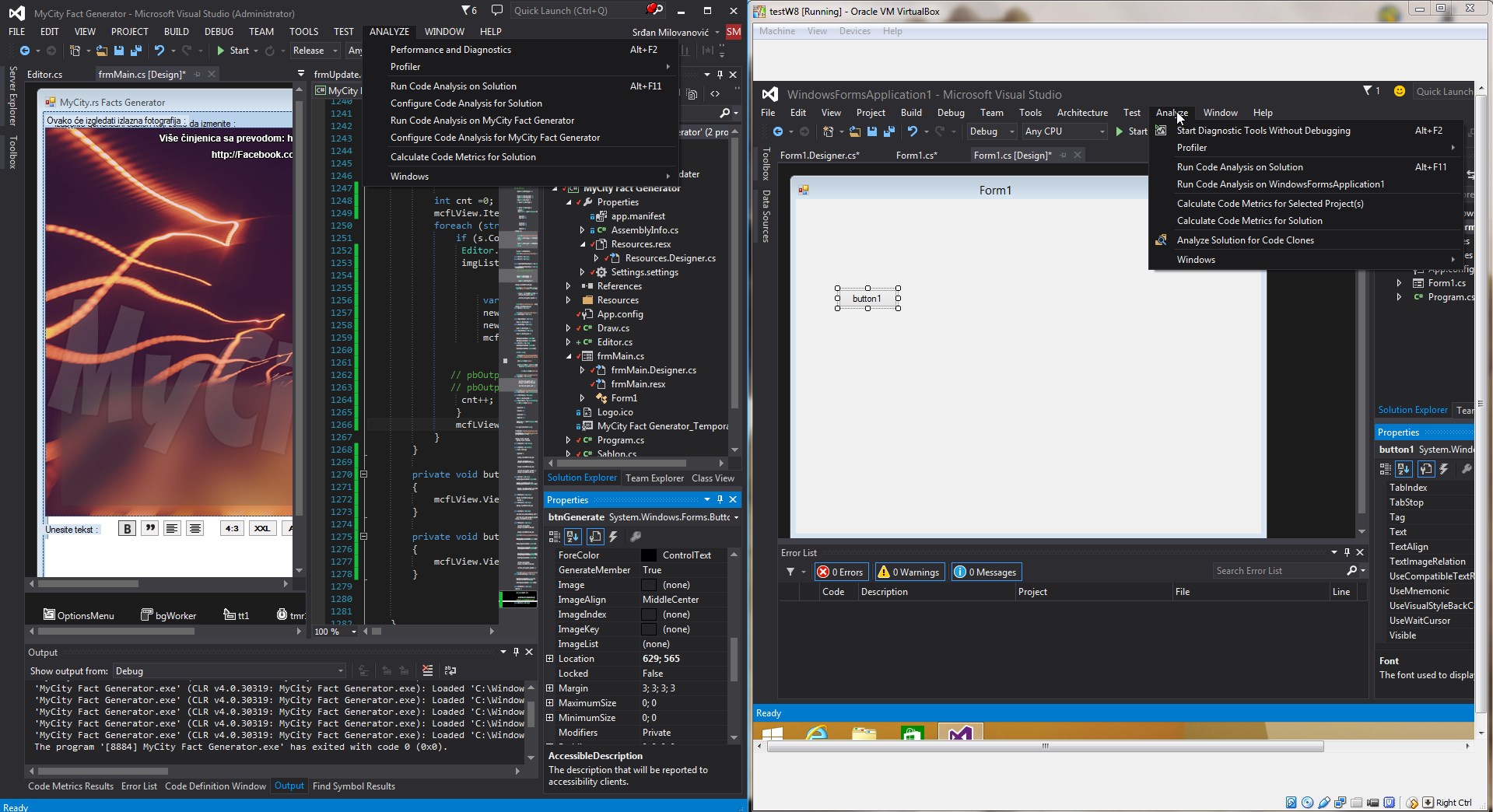This screenshot has height=812, width=1493.
Task: Click Clear All icon in Output panel
Action: coord(427,670)
